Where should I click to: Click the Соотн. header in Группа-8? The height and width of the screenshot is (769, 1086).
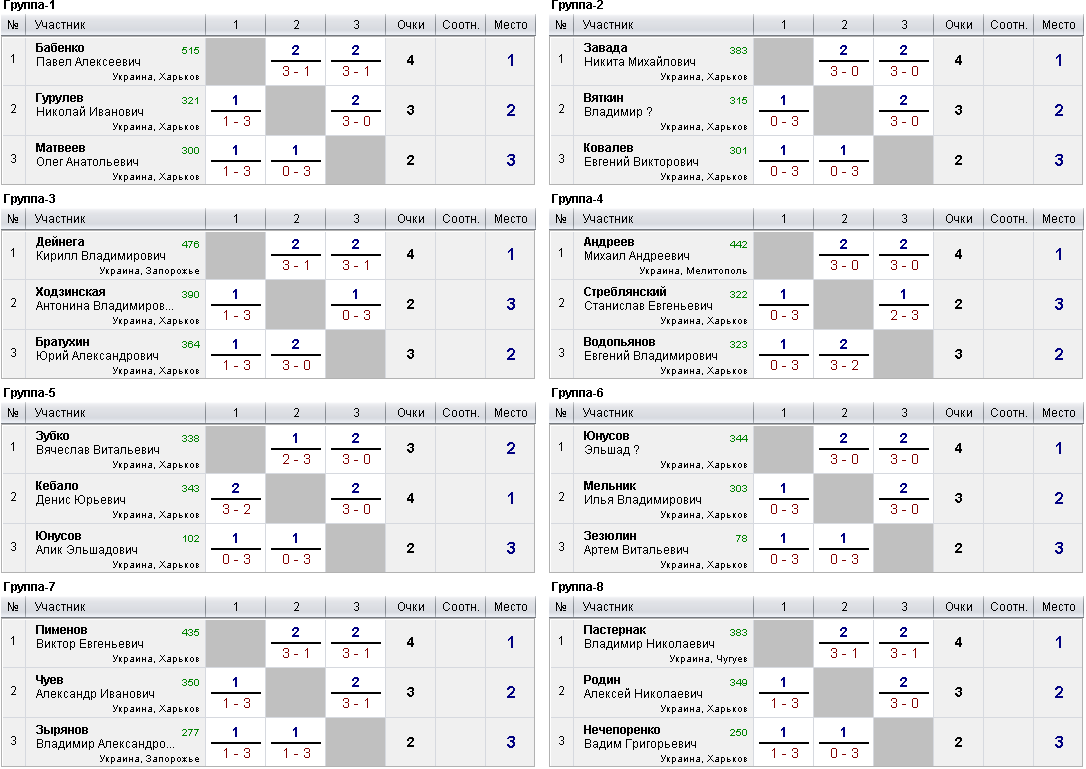pos(1008,607)
